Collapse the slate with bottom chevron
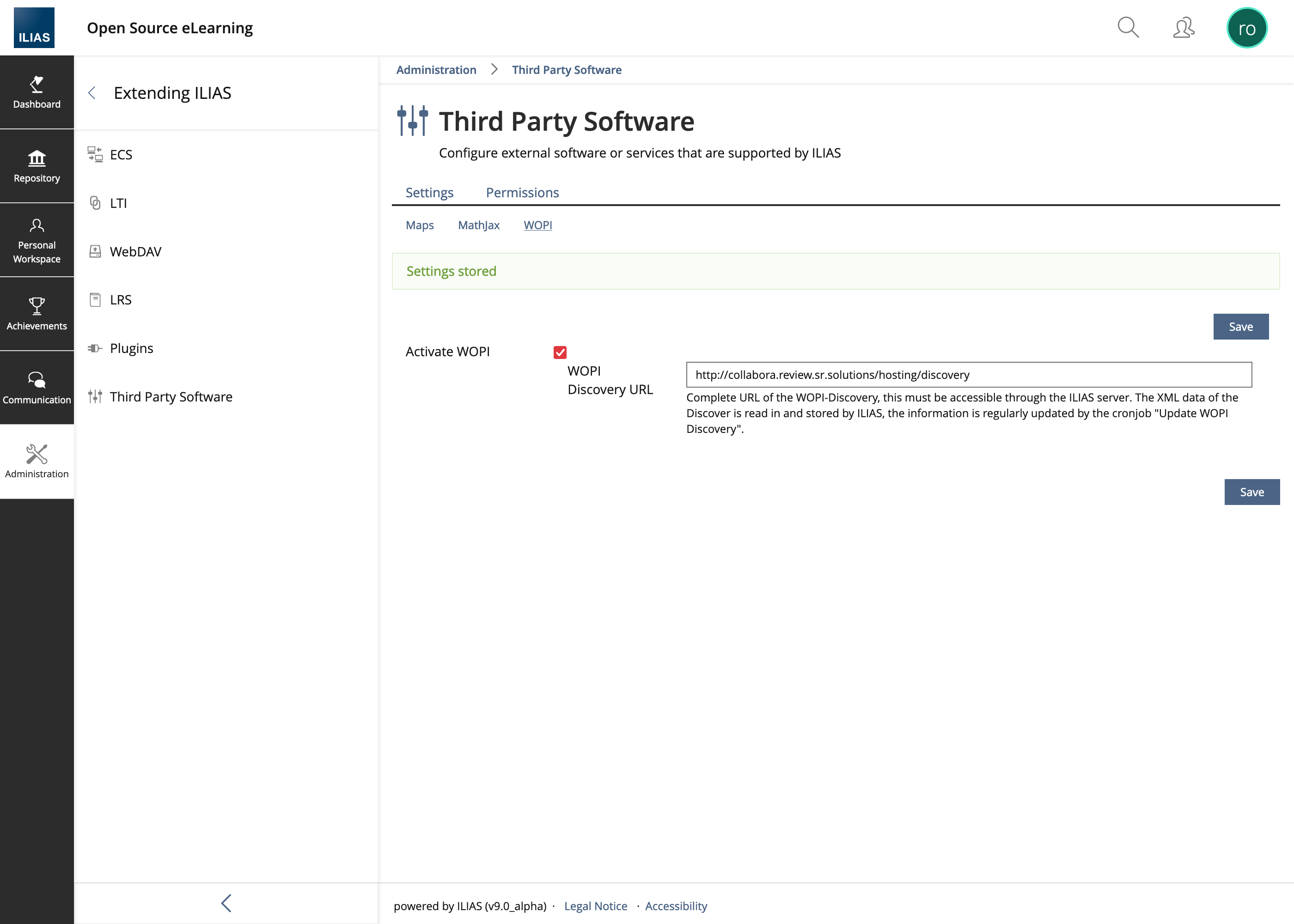This screenshot has width=1294, height=924. point(226,903)
